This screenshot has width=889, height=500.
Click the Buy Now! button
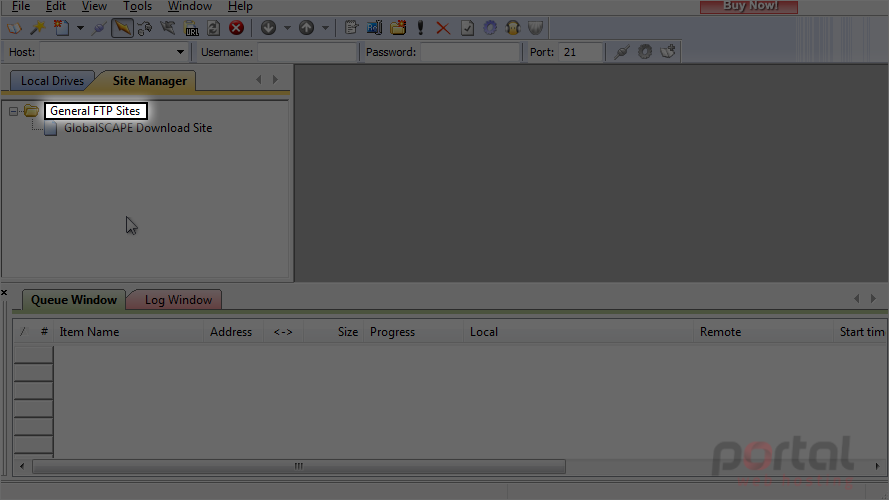(749, 6)
